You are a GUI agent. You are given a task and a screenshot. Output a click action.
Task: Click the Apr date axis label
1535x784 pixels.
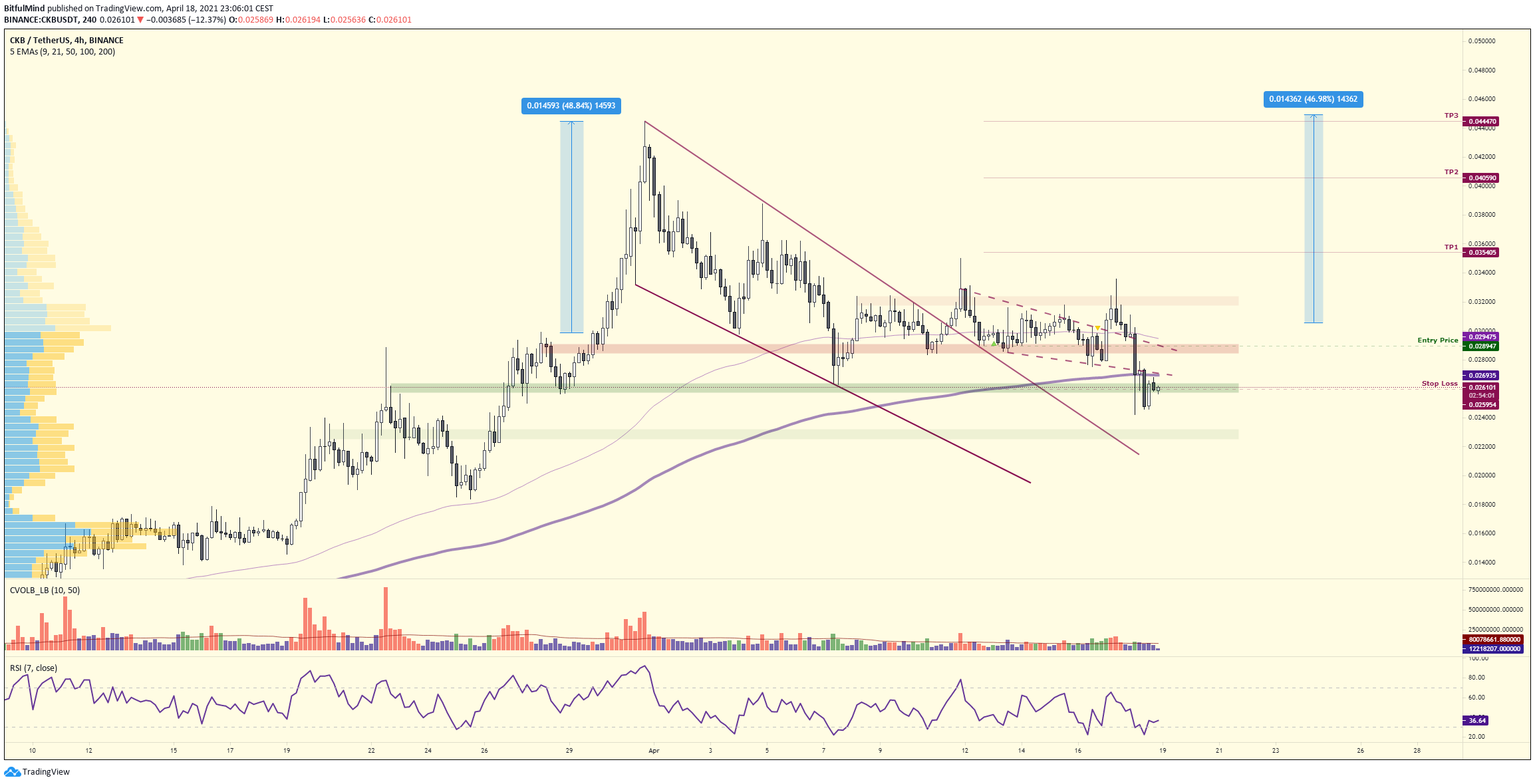click(654, 751)
